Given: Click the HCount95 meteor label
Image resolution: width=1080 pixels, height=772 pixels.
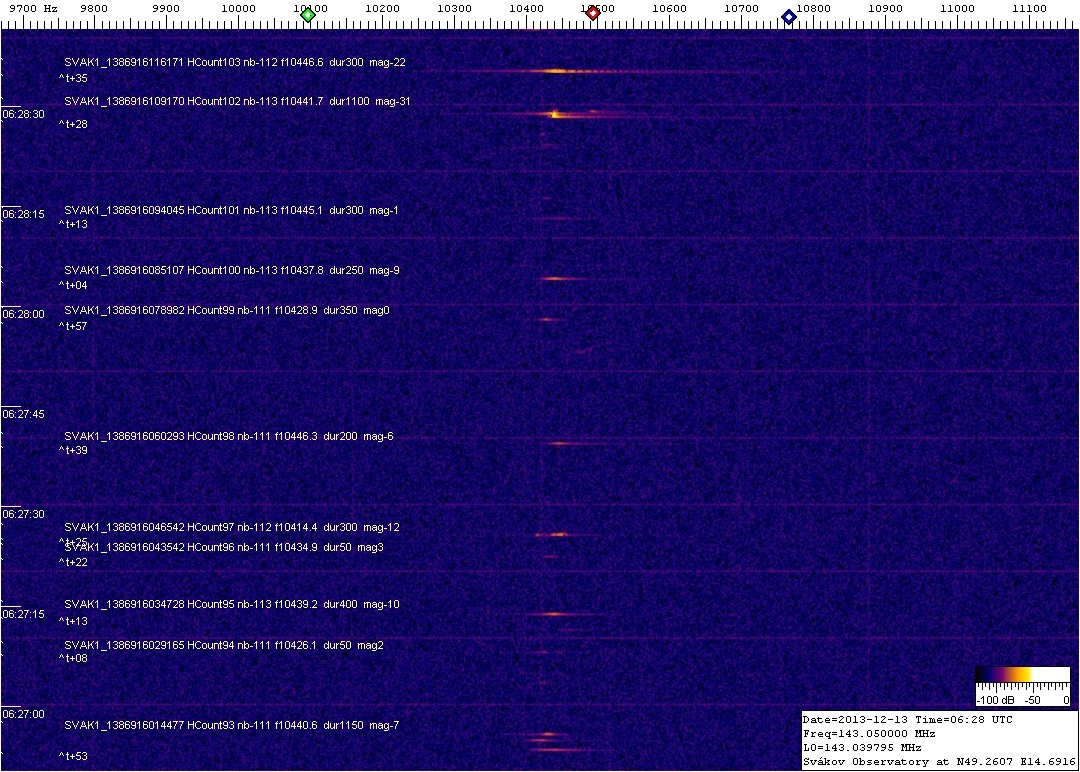Looking at the screenshot, I should pyautogui.click(x=231, y=605).
